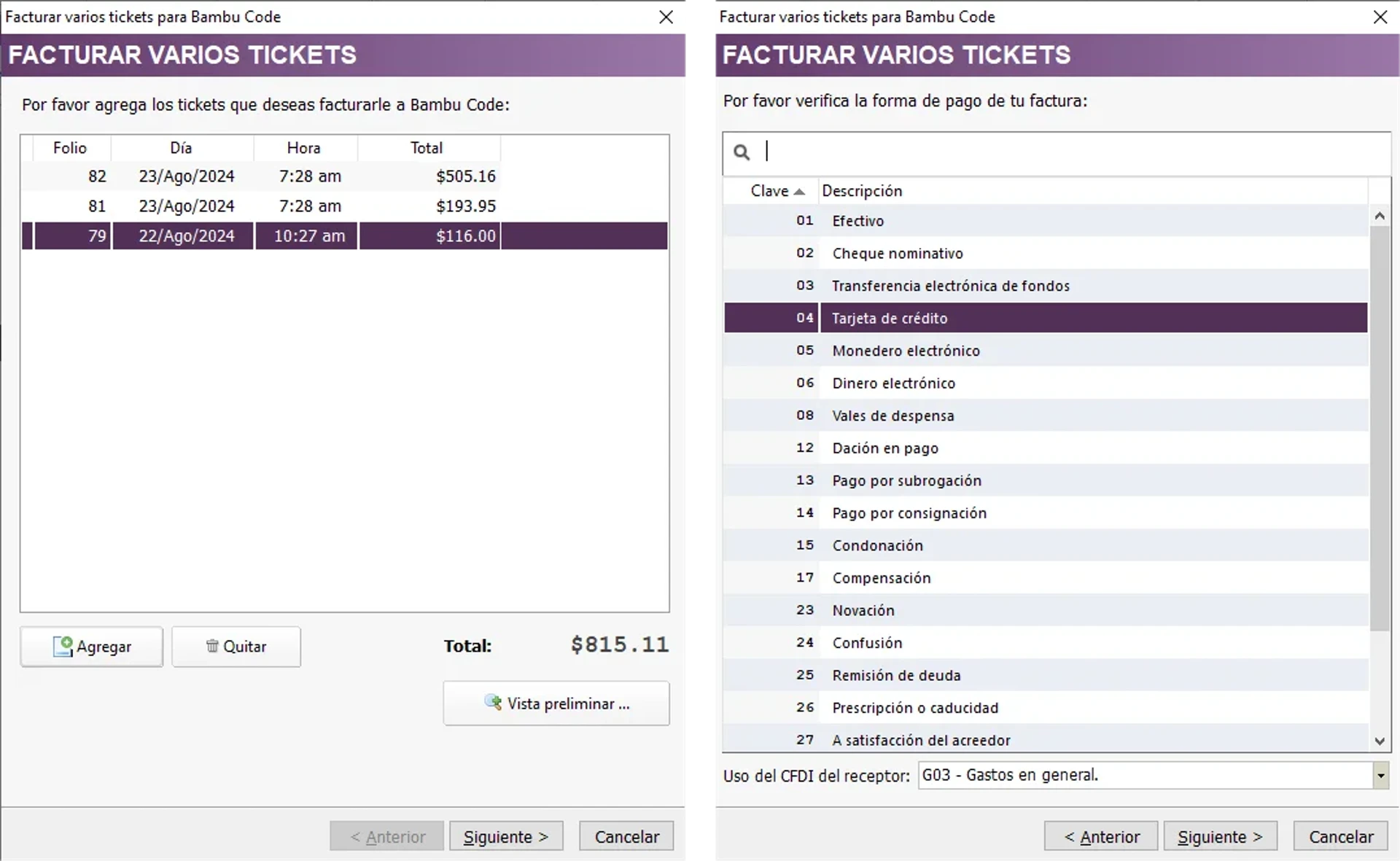Click the search magnifying glass icon
This screenshot has height=861, width=1400.
(742, 152)
